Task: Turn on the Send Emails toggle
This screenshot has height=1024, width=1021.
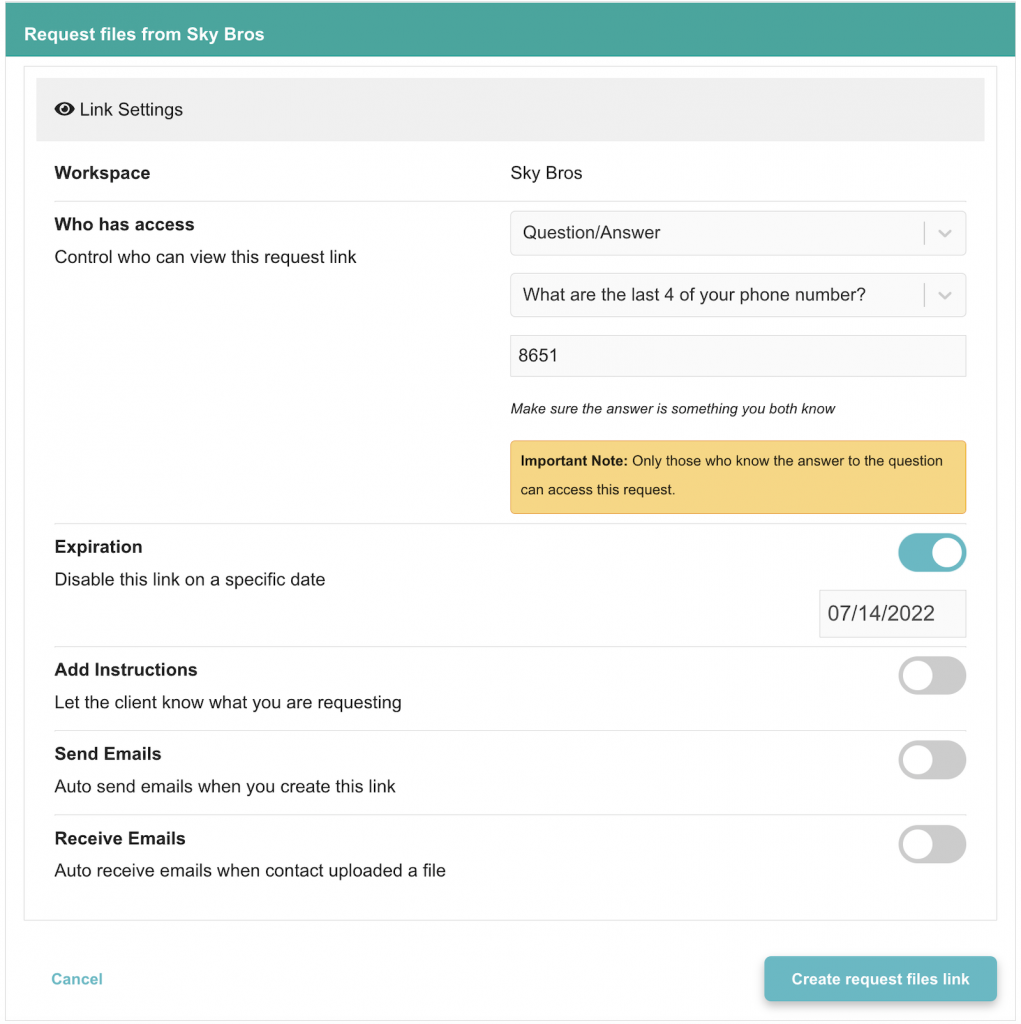Action: coord(932,760)
